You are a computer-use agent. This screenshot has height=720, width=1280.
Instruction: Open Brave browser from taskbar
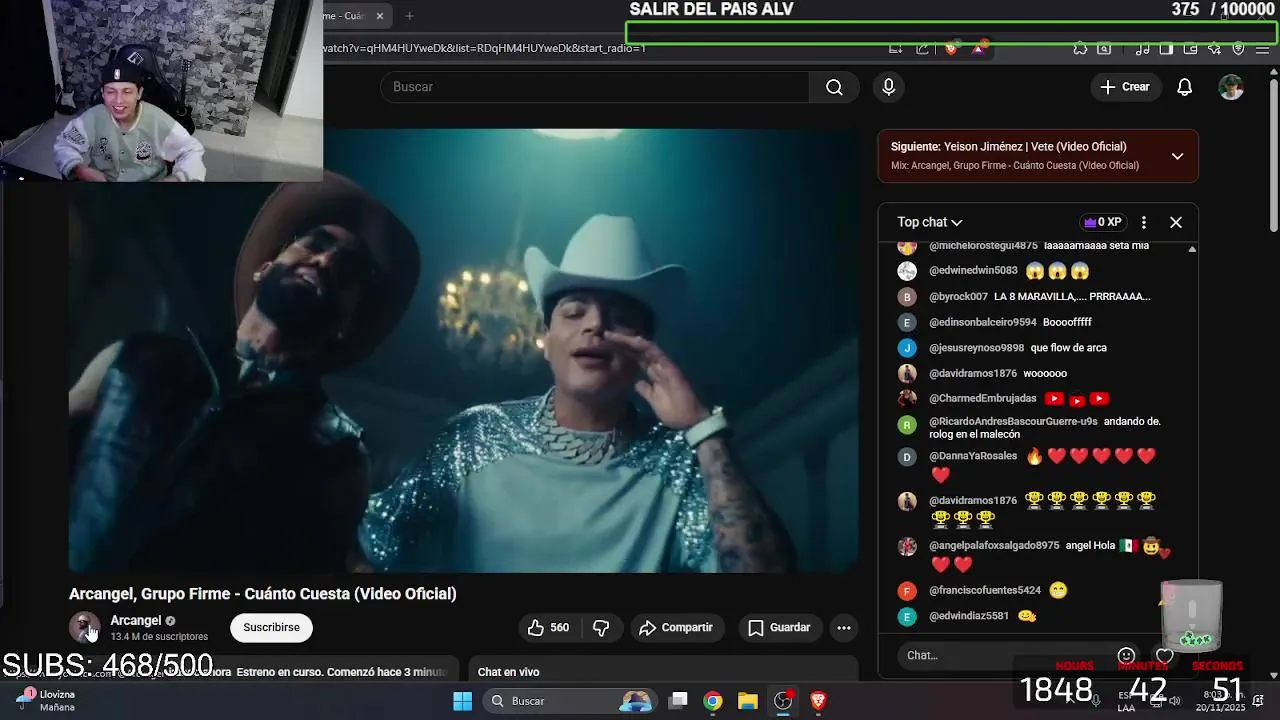click(818, 701)
